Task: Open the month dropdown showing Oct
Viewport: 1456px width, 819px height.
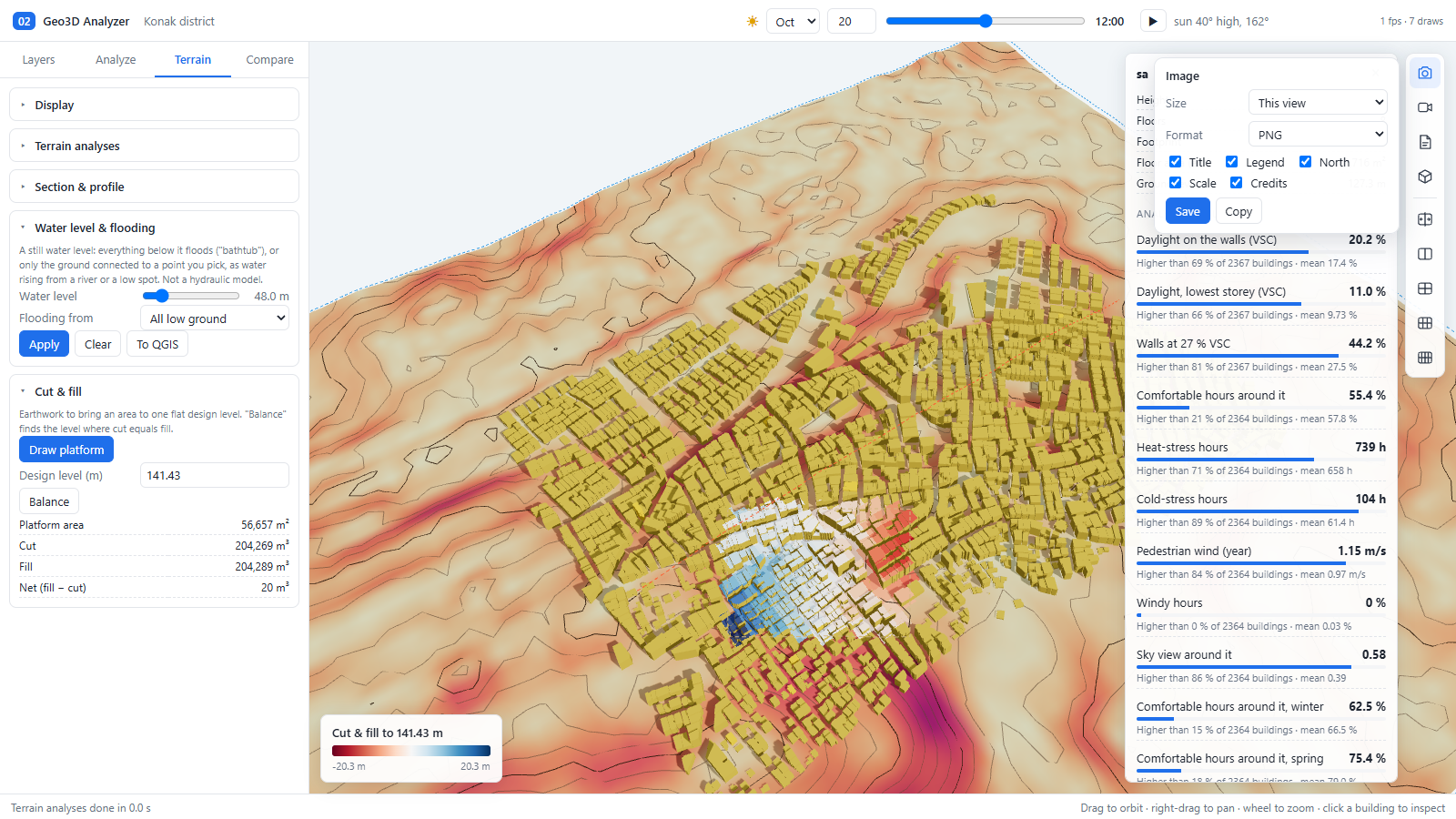Action: [793, 21]
